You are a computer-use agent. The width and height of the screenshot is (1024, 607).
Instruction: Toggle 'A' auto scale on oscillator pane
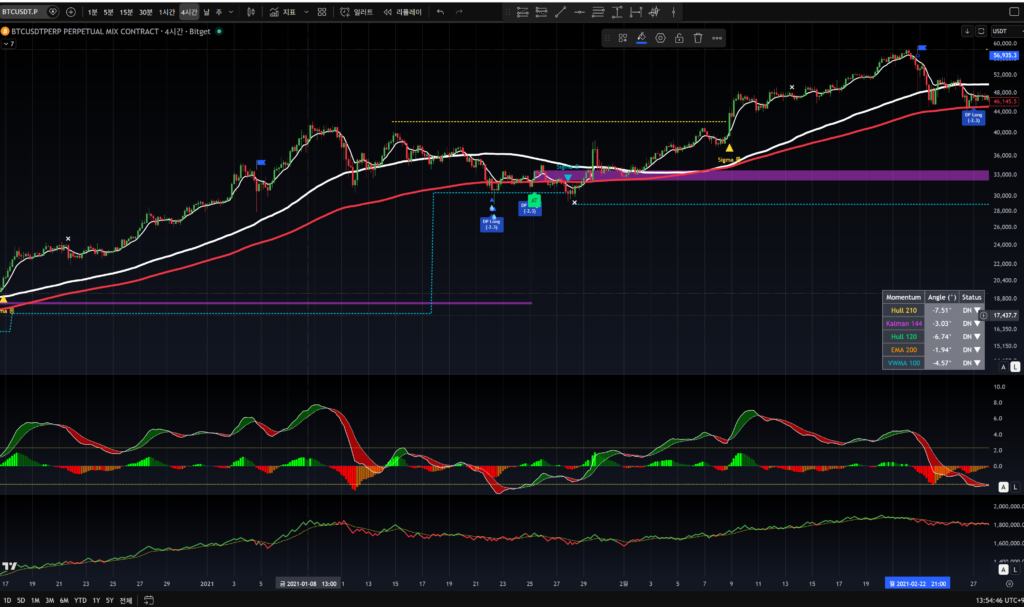point(1003,486)
